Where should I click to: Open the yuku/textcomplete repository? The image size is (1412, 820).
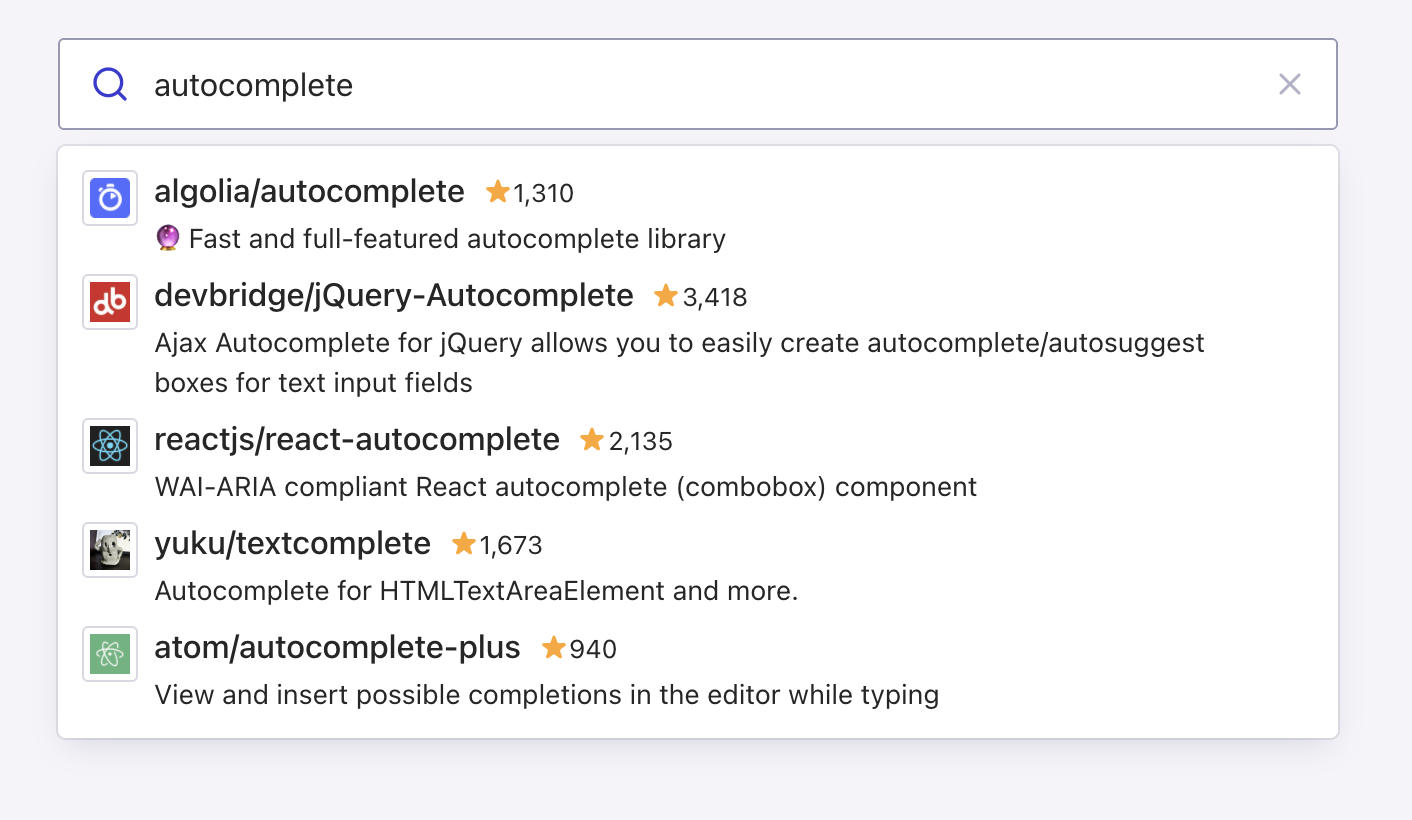coord(292,543)
